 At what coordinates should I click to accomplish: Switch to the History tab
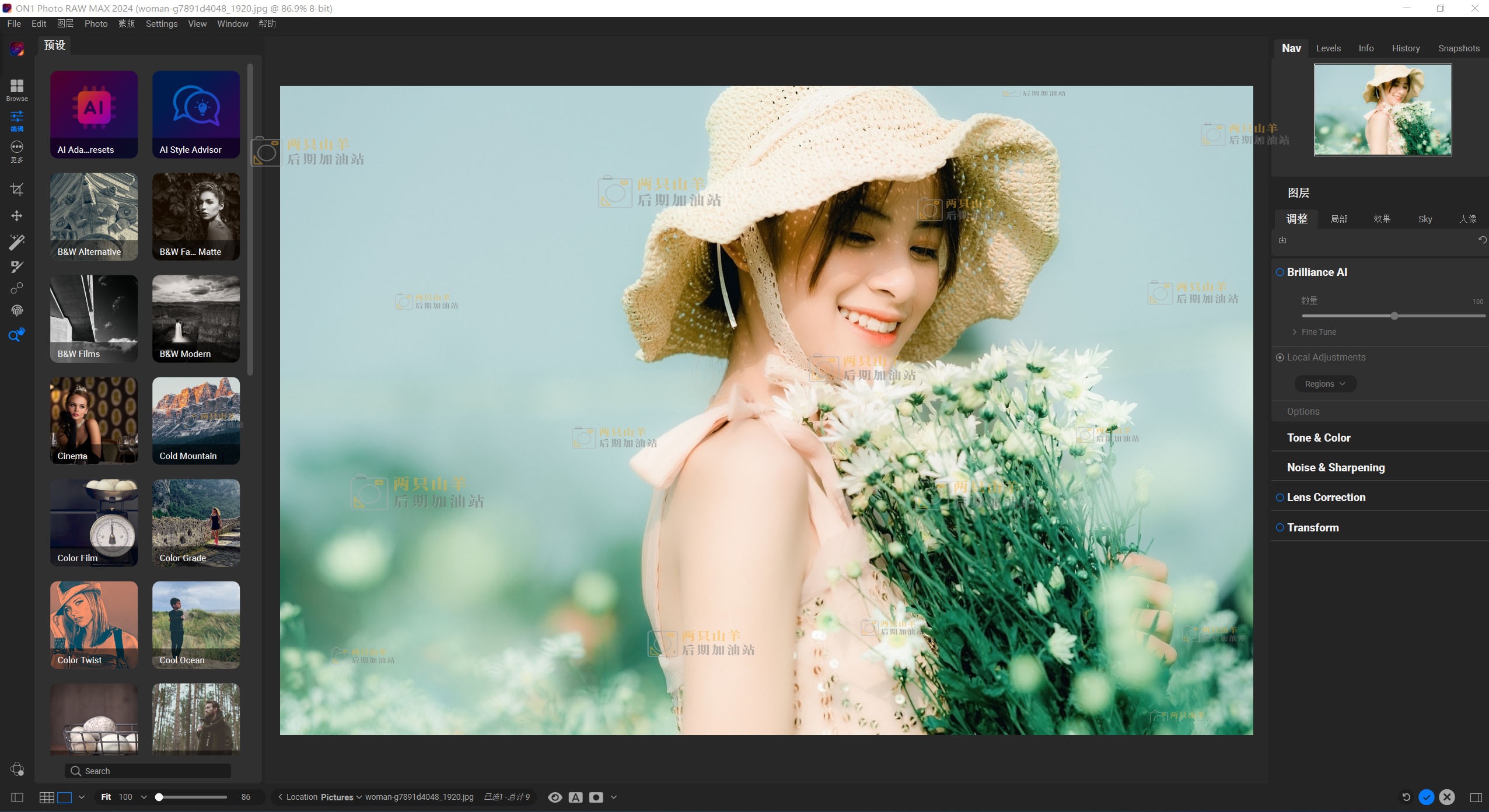coord(1405,48)
